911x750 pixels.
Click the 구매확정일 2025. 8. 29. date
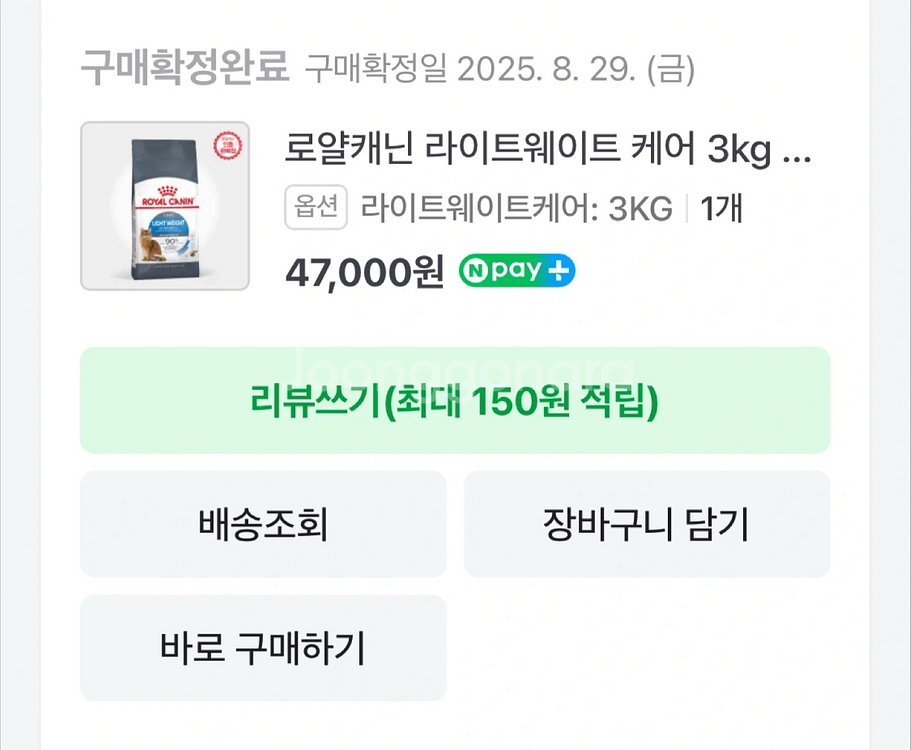point(499,69)
